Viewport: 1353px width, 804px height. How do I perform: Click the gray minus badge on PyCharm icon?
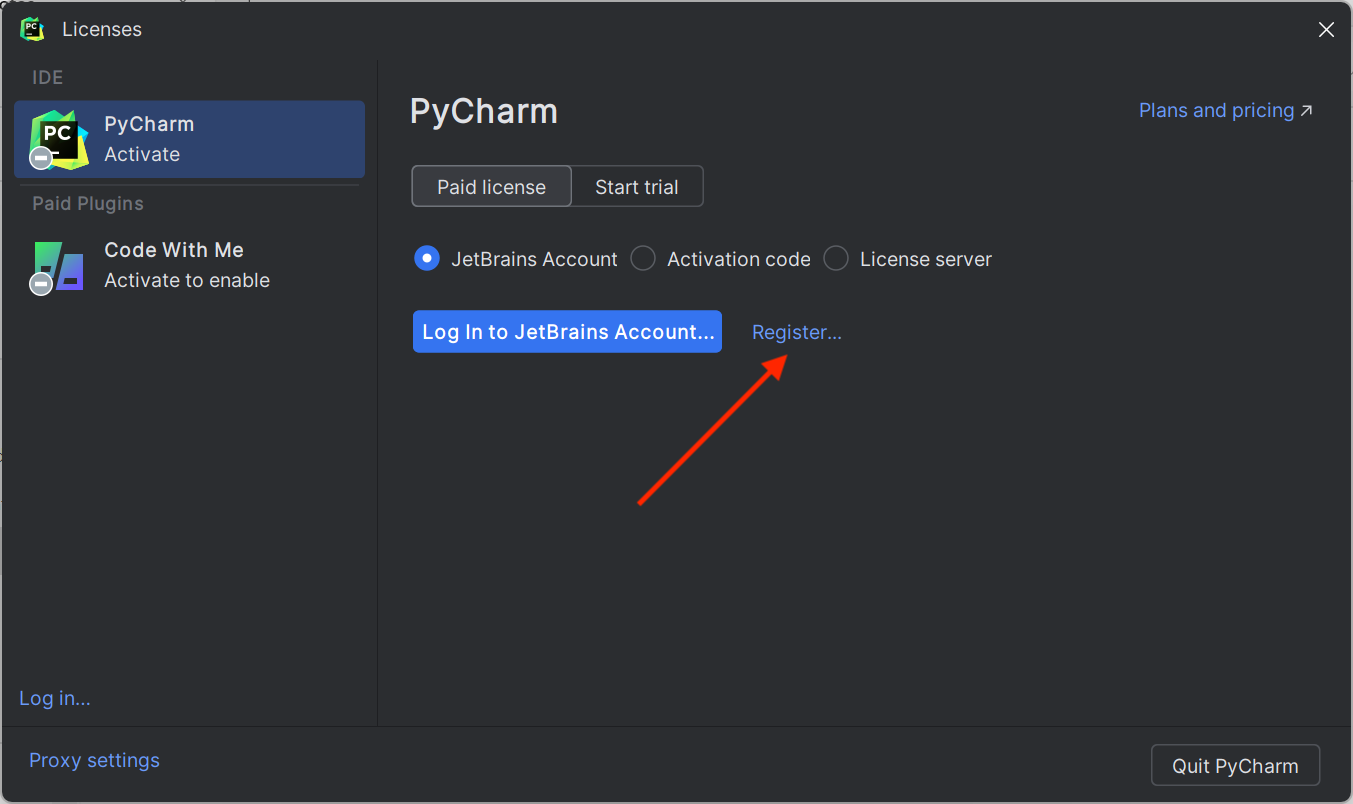(x=40, y=157)
